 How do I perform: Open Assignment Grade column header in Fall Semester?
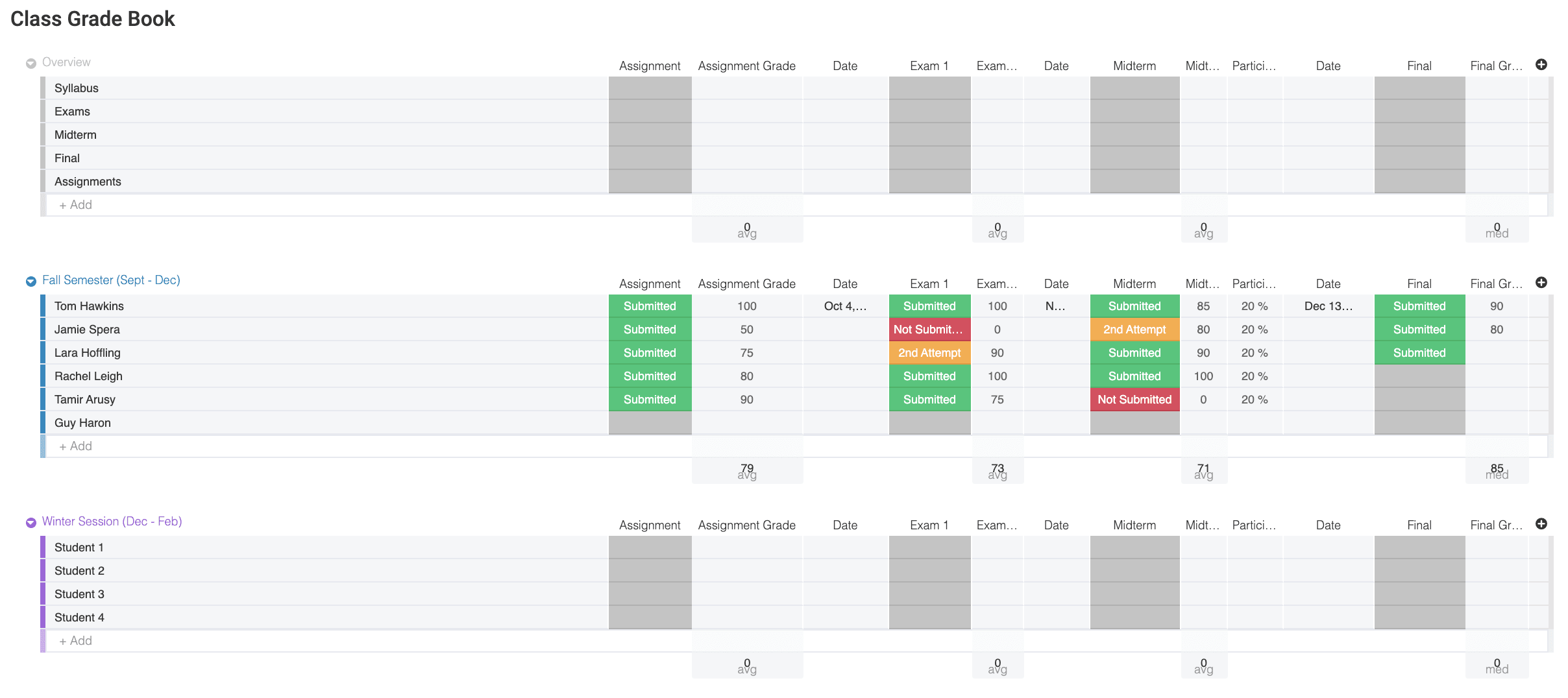coord(747,284)
